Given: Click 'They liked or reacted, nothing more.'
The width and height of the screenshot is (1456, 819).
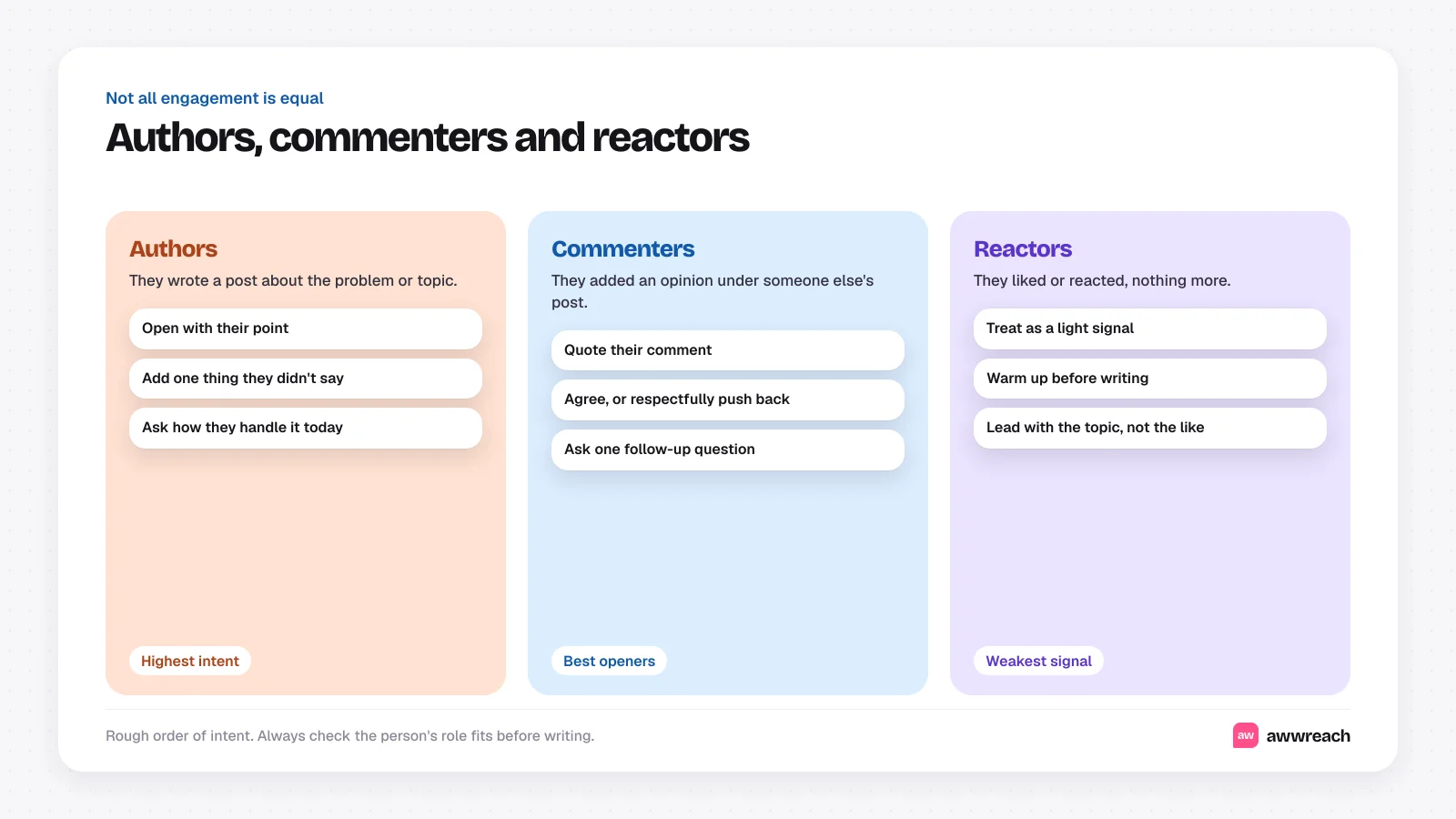Looking at the screenshot, I should pos(1102,280).
